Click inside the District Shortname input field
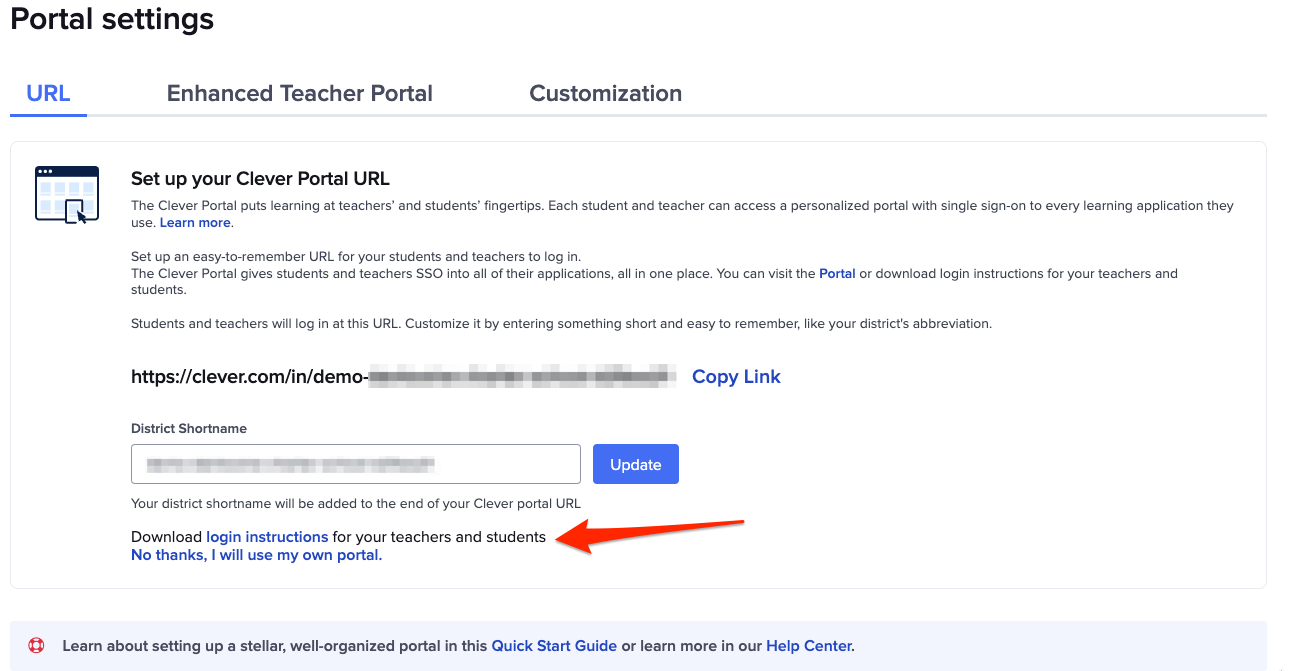The width and height of the screenshot is (1290, 671). click(x=355, y=464)
